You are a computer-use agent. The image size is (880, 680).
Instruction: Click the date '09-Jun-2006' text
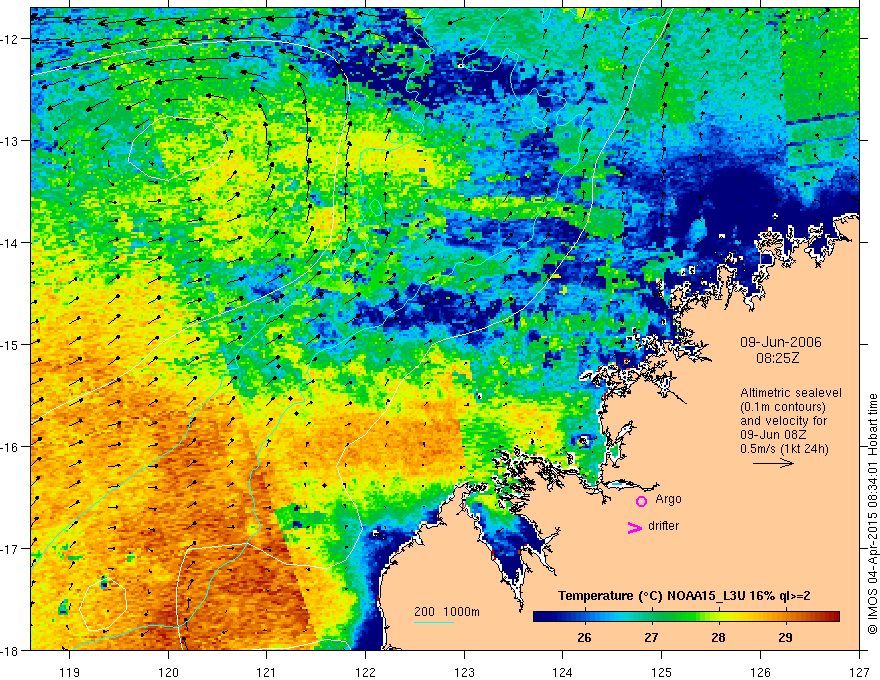click(781, 342)
